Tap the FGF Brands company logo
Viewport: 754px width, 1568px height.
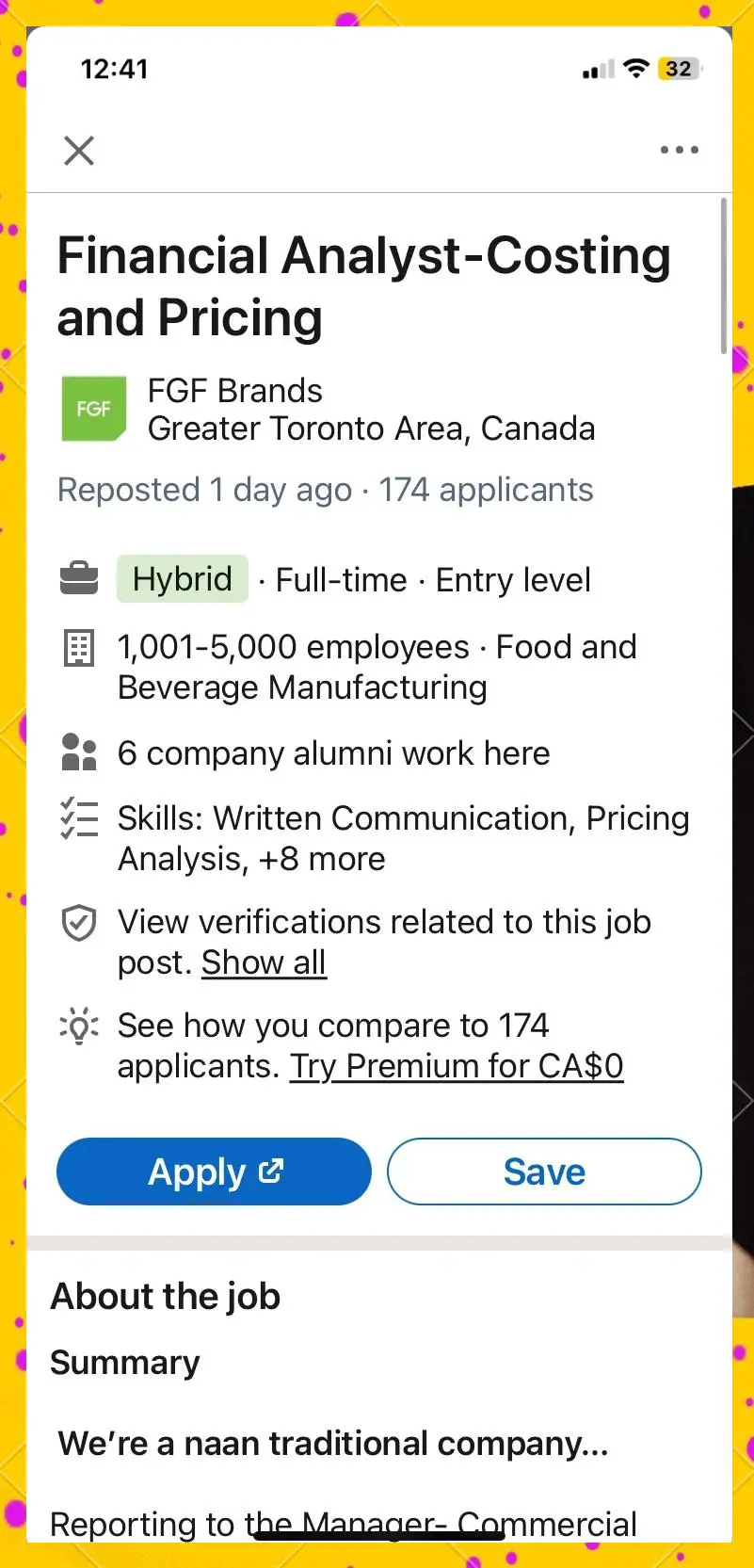[93, 409]
